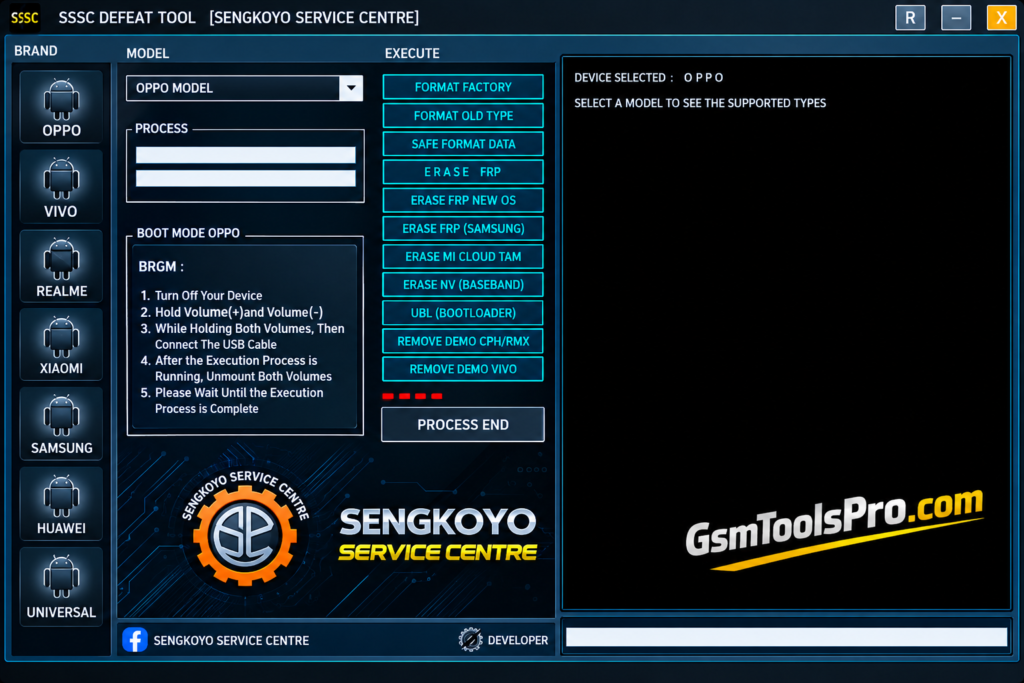
Task: Click 'DEVICE SELECTED : OPPO' text
Action: pyautogui.click(x=648, y=78)
